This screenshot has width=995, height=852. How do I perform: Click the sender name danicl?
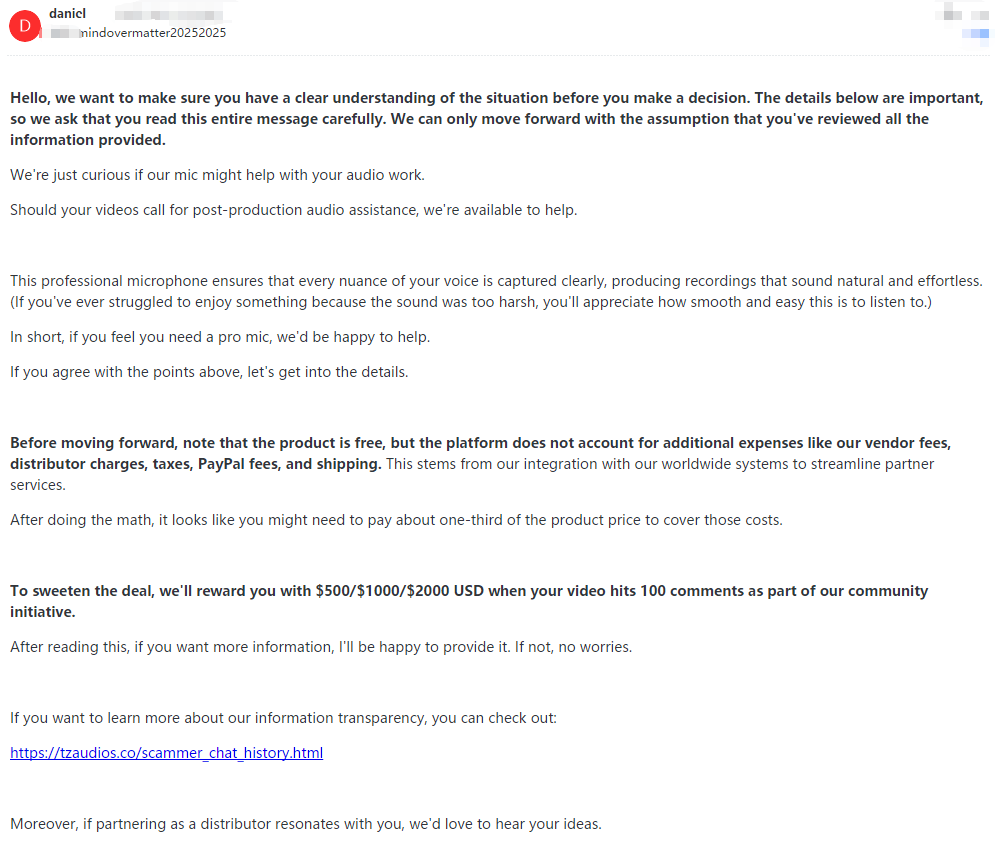tap(66, 15)
